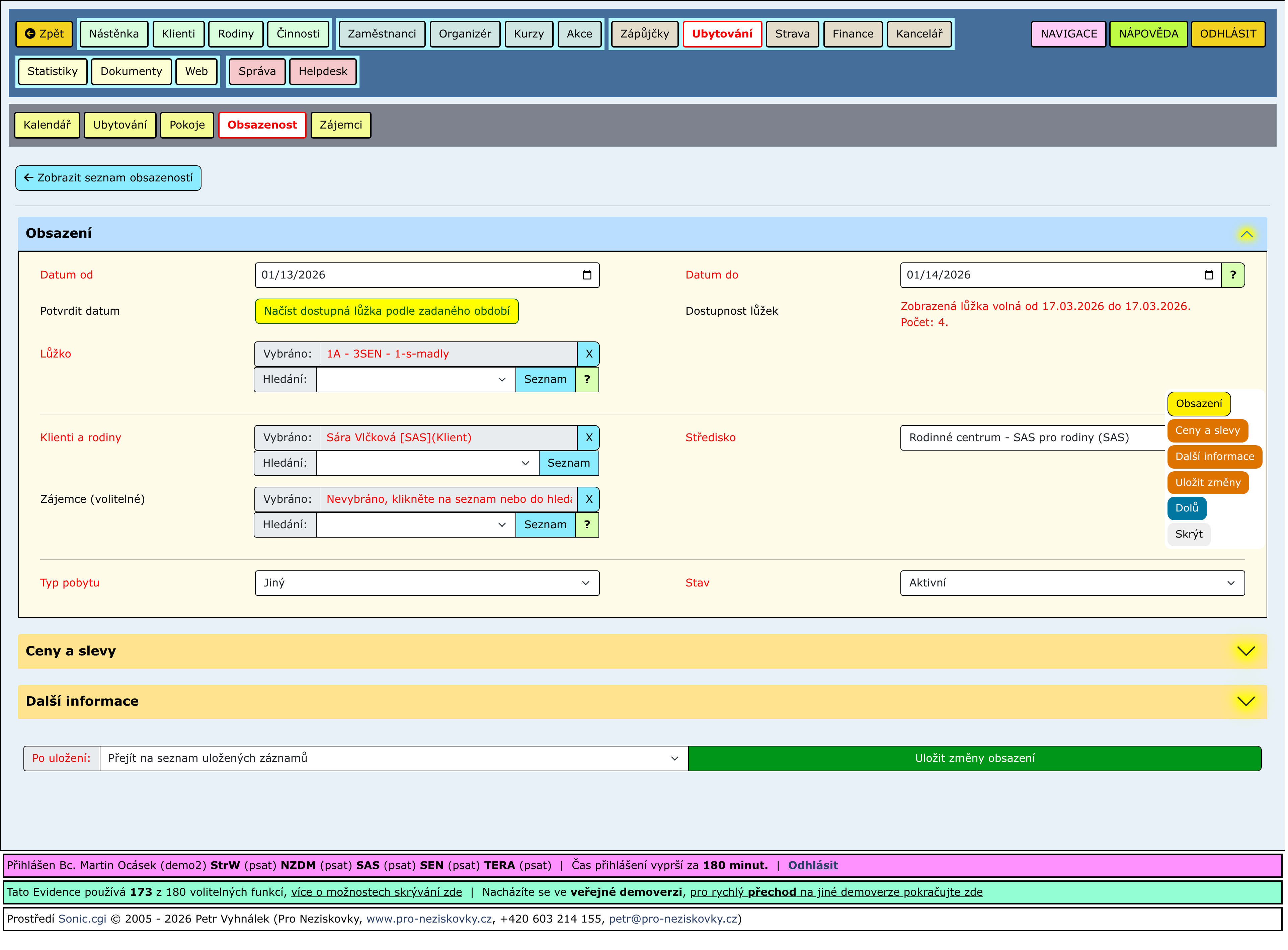Click help question mark beside Datum do
Screen dimensions: 1288x950
click(1232, 275)
